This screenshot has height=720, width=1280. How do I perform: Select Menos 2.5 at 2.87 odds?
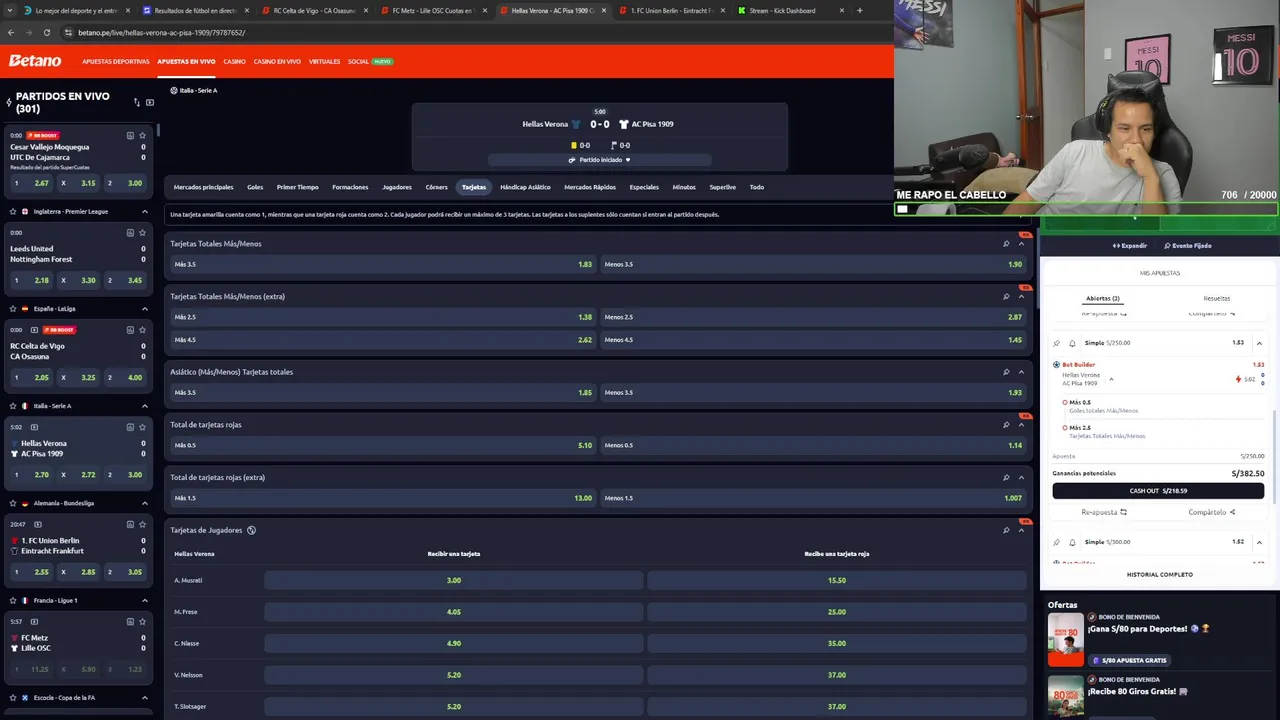pos(813,317)
